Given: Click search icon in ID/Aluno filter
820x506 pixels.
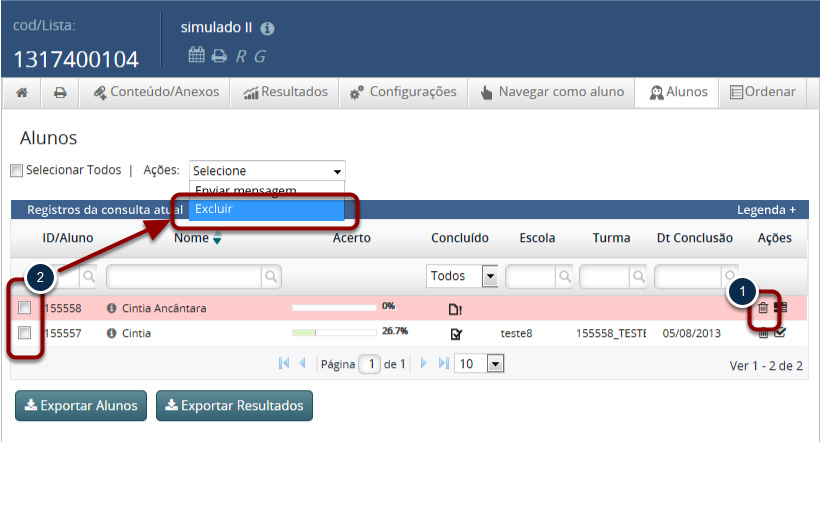Looking at the screenshot, I should (89, 276).
